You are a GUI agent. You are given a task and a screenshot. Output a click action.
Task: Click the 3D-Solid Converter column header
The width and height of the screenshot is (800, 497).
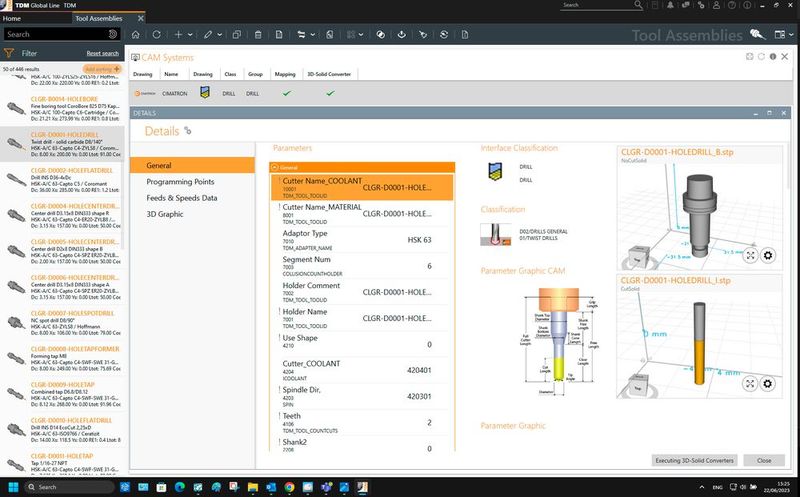point(329,74)
